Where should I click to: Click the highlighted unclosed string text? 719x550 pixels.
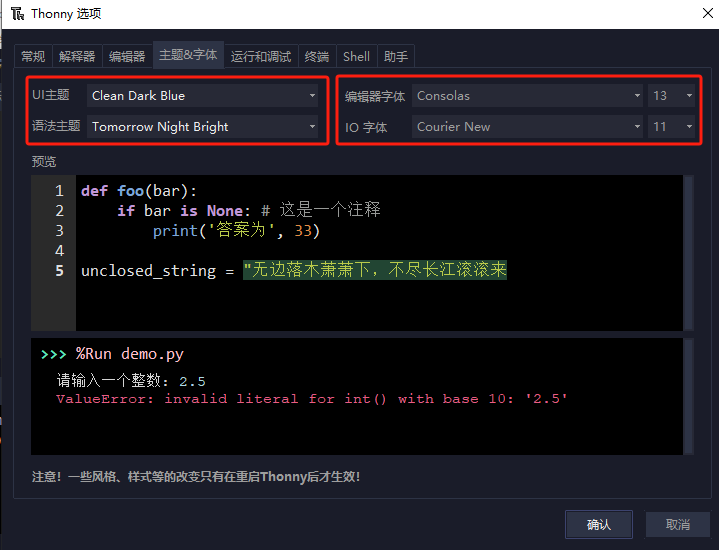pos(375,270)
